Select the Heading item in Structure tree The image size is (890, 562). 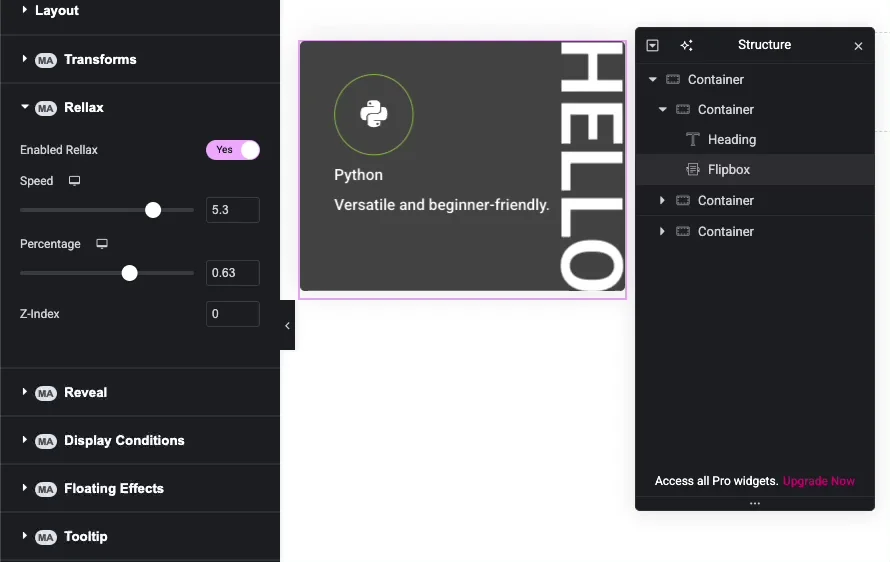[x=731, y=140]
